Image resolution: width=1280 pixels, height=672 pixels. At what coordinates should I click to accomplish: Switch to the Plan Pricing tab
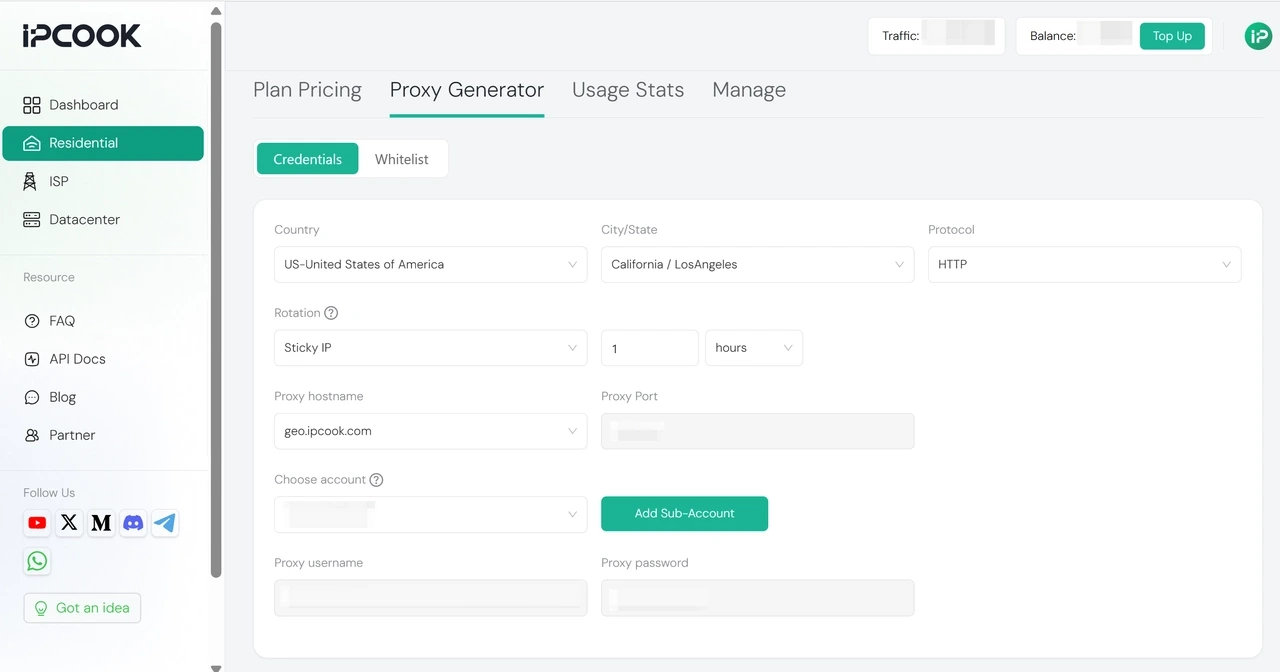(307, 90)
